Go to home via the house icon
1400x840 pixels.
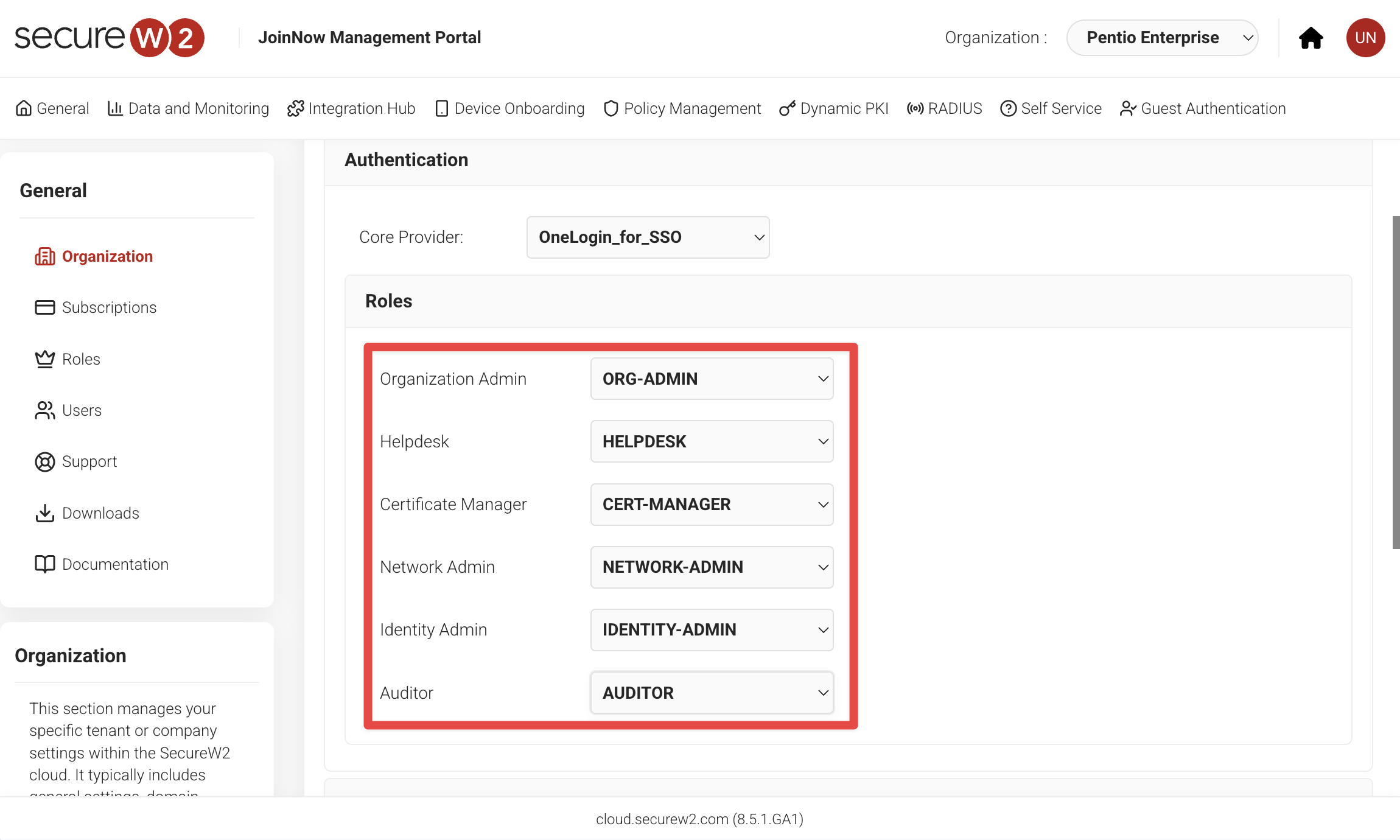pos(1311,38)
